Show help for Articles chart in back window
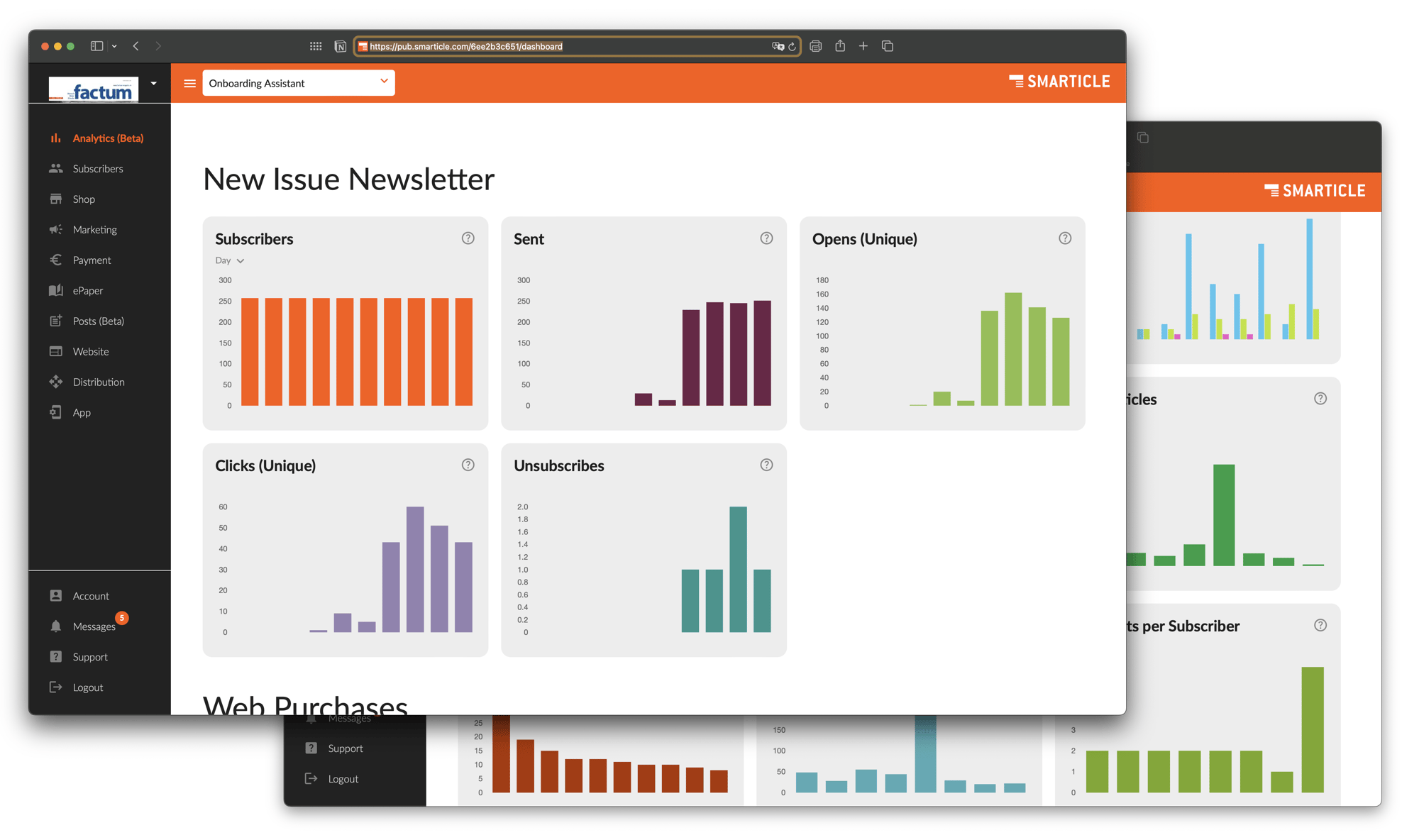This screenshot has height=840, width=1419. tap(1320, 399)
